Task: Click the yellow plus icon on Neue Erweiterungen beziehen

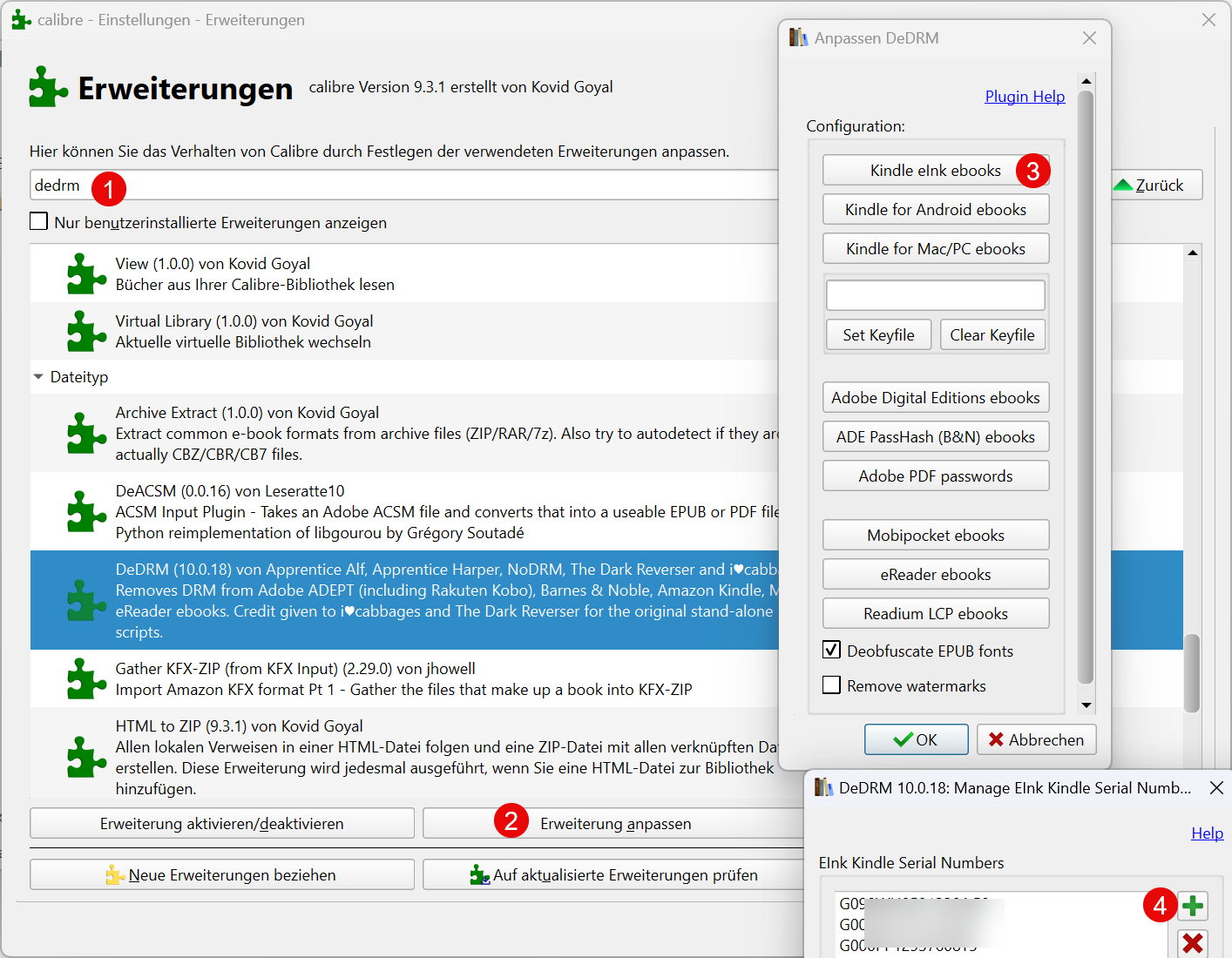Action: [x=114, y=874]
